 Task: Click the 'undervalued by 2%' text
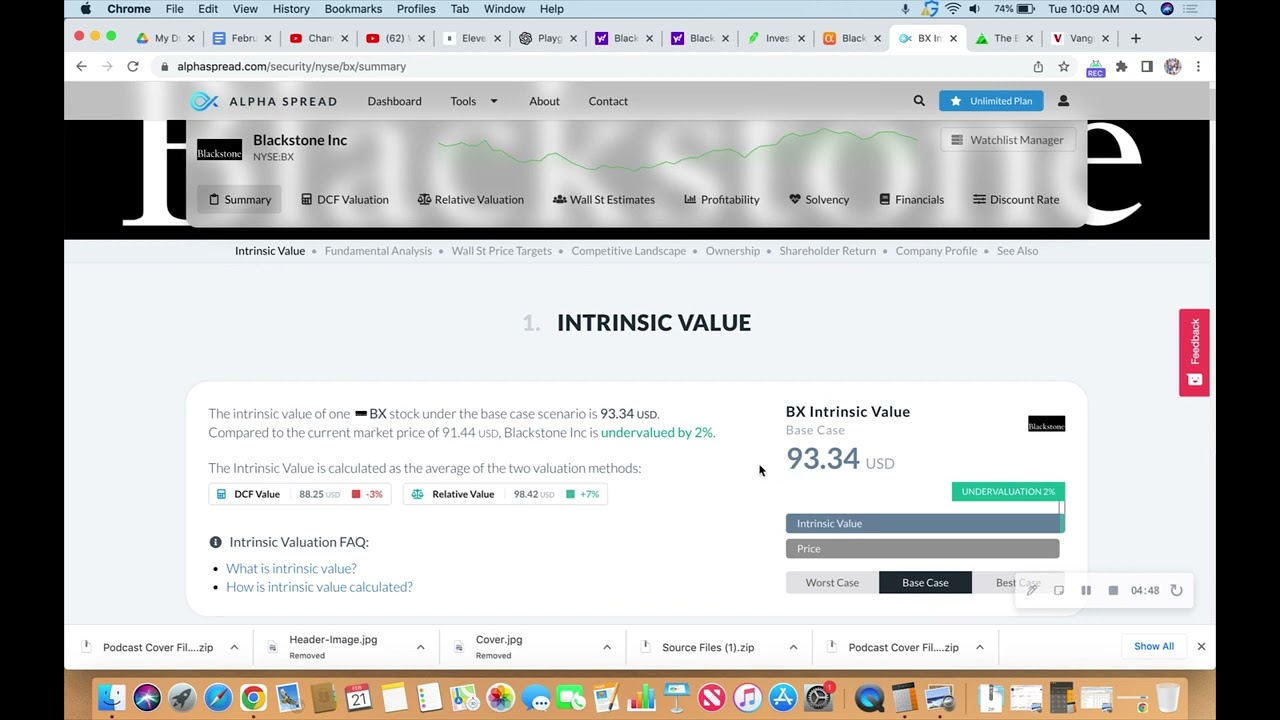[657, 433]
